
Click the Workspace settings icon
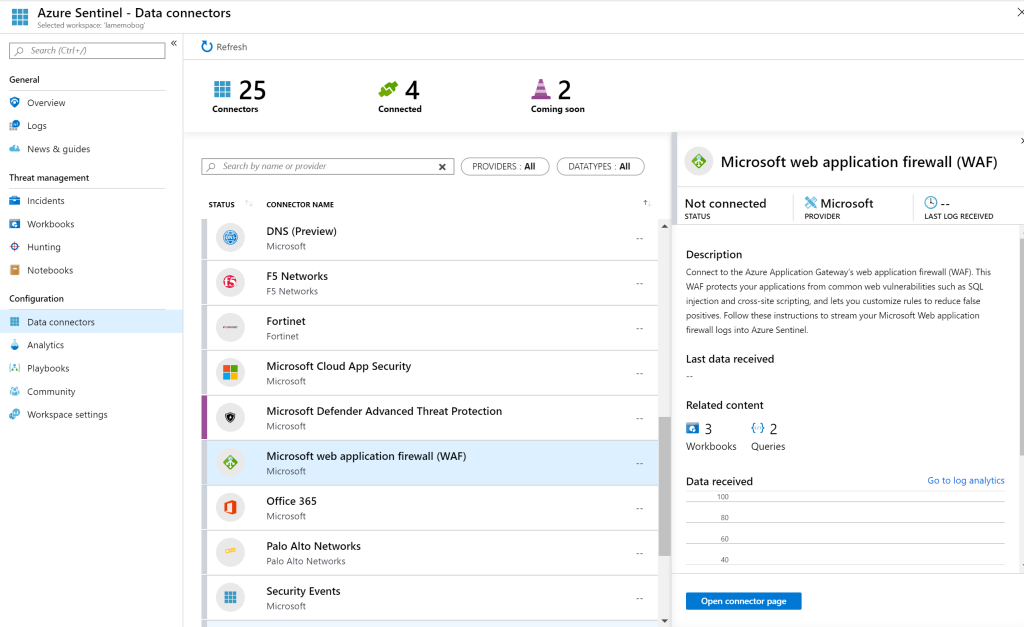14,414
